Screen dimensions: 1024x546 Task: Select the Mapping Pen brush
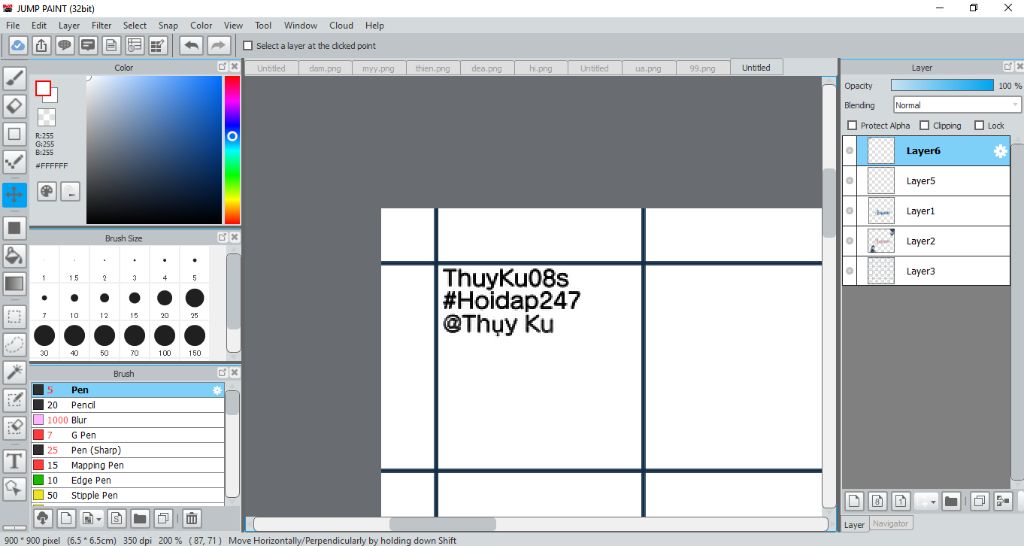[x=128, y=465]
